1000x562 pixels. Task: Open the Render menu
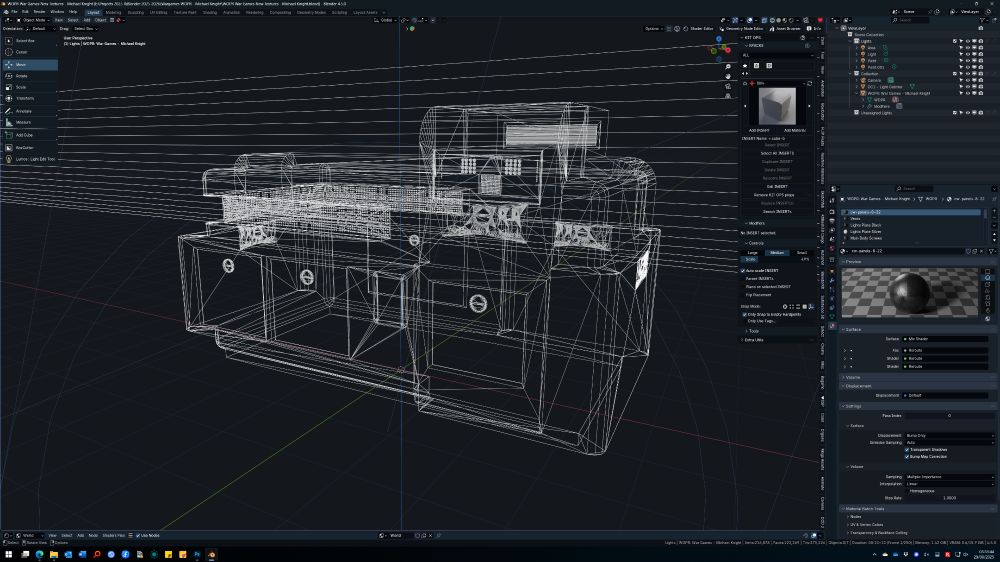tap(39, 12)
